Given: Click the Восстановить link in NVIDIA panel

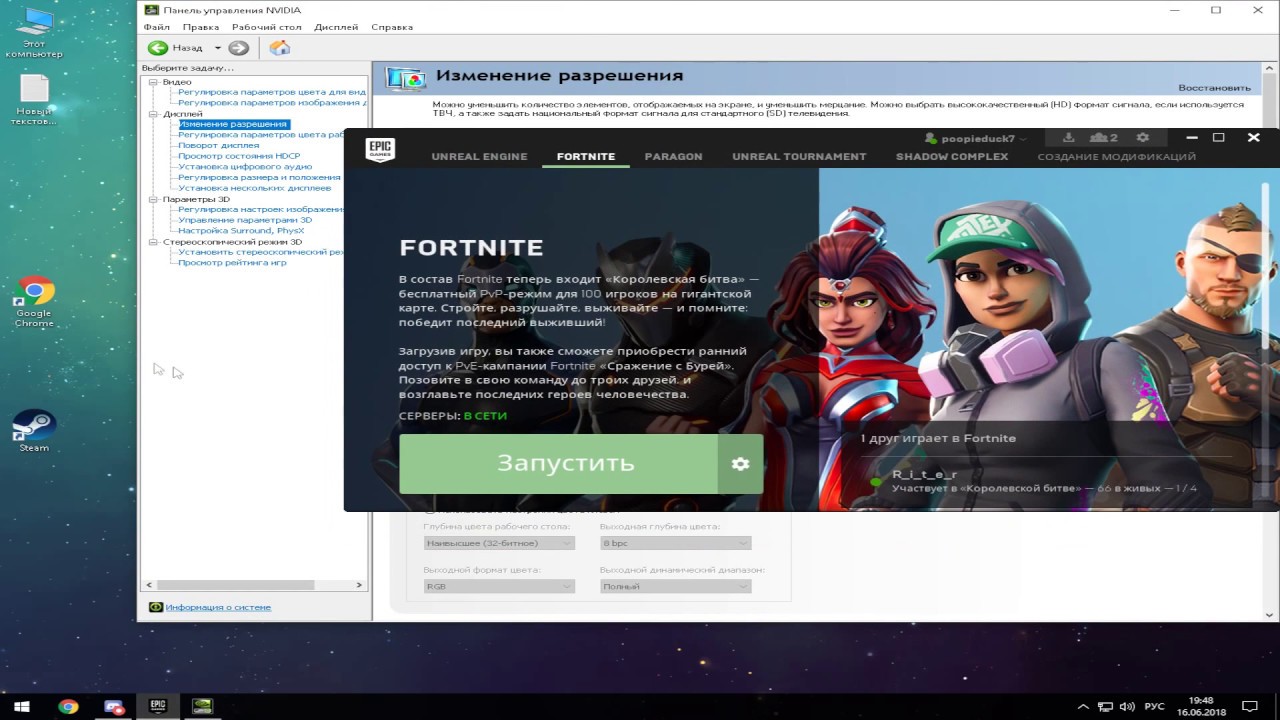Looking at the screenshot, I should pyautogui.click(x=1214, y=88).
